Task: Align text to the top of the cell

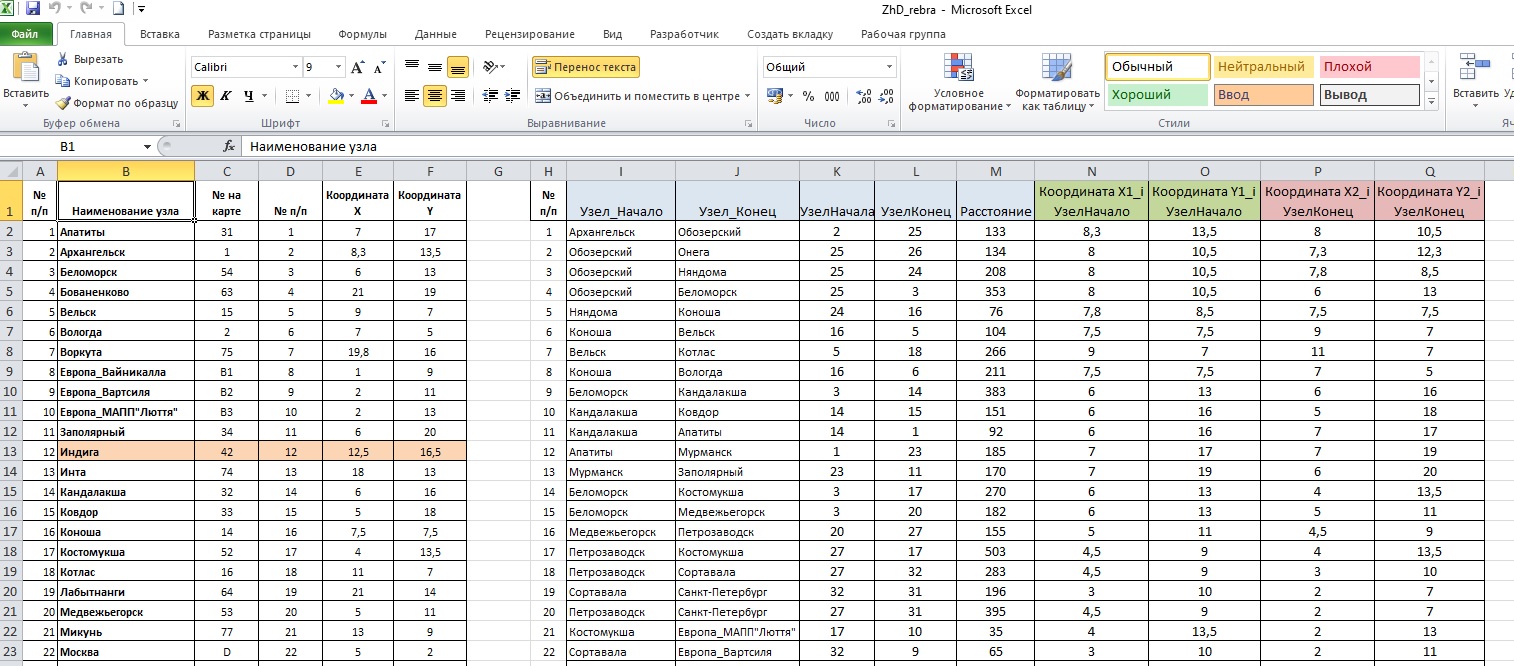Action: pyautogui.click(x=411, y=67)
